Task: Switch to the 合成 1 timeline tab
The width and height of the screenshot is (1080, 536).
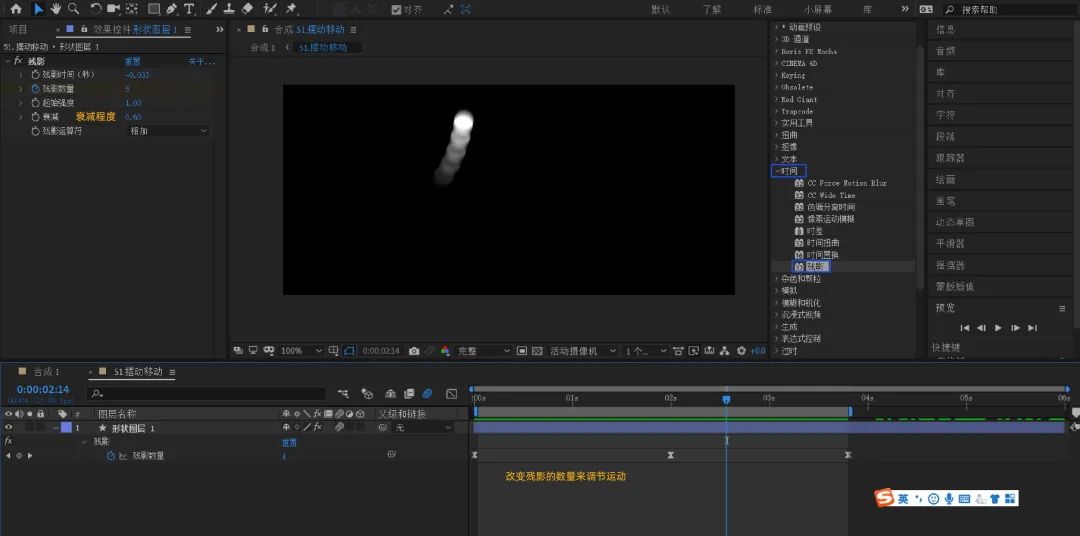Action: pos(46,372)
